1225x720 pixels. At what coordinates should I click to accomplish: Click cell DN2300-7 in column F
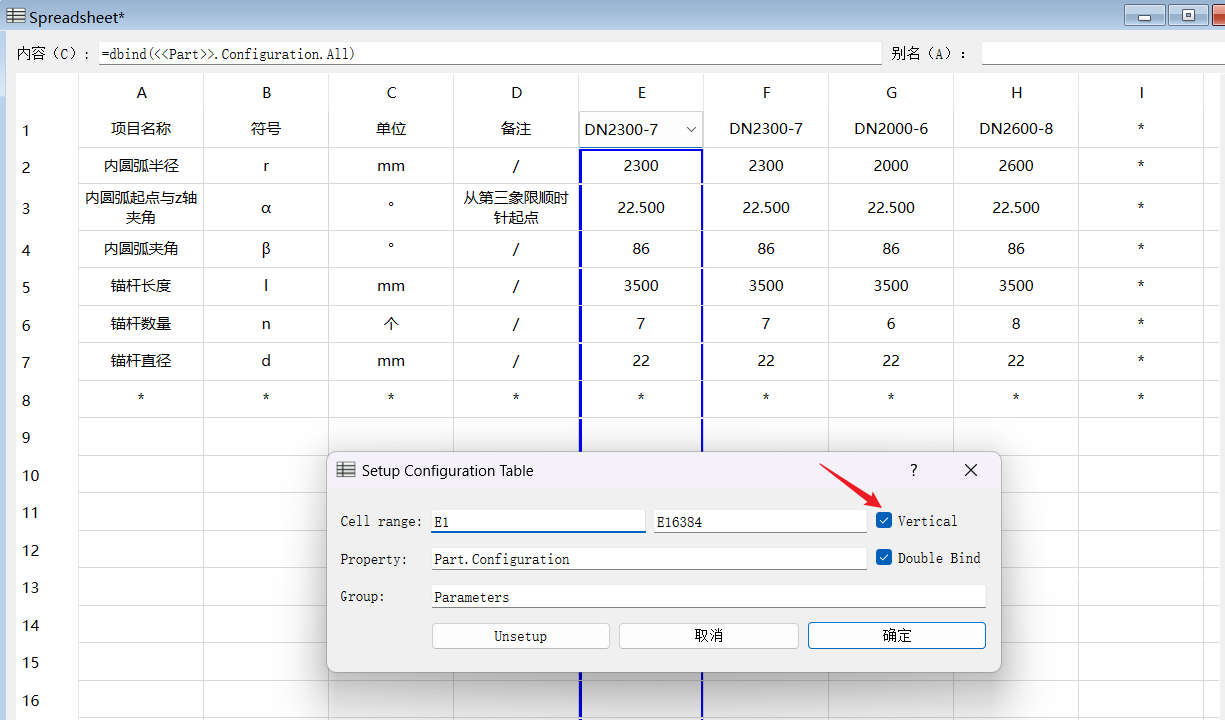pyautogui.click(x=766, y=129)
